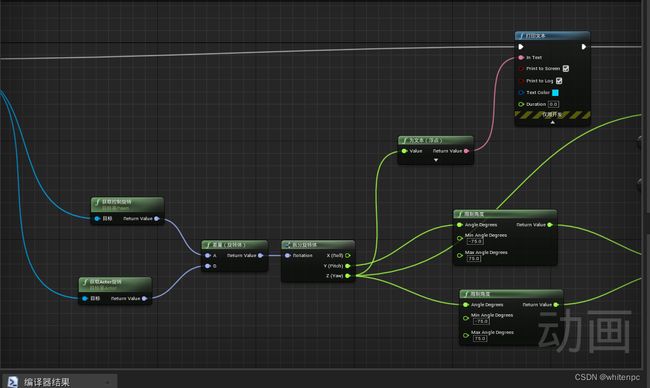Click Angle Degrees pin on lower Clamp Angle node
Viewport: 650px width, 388px height.
pyautogui.click(x=466, y=305)
